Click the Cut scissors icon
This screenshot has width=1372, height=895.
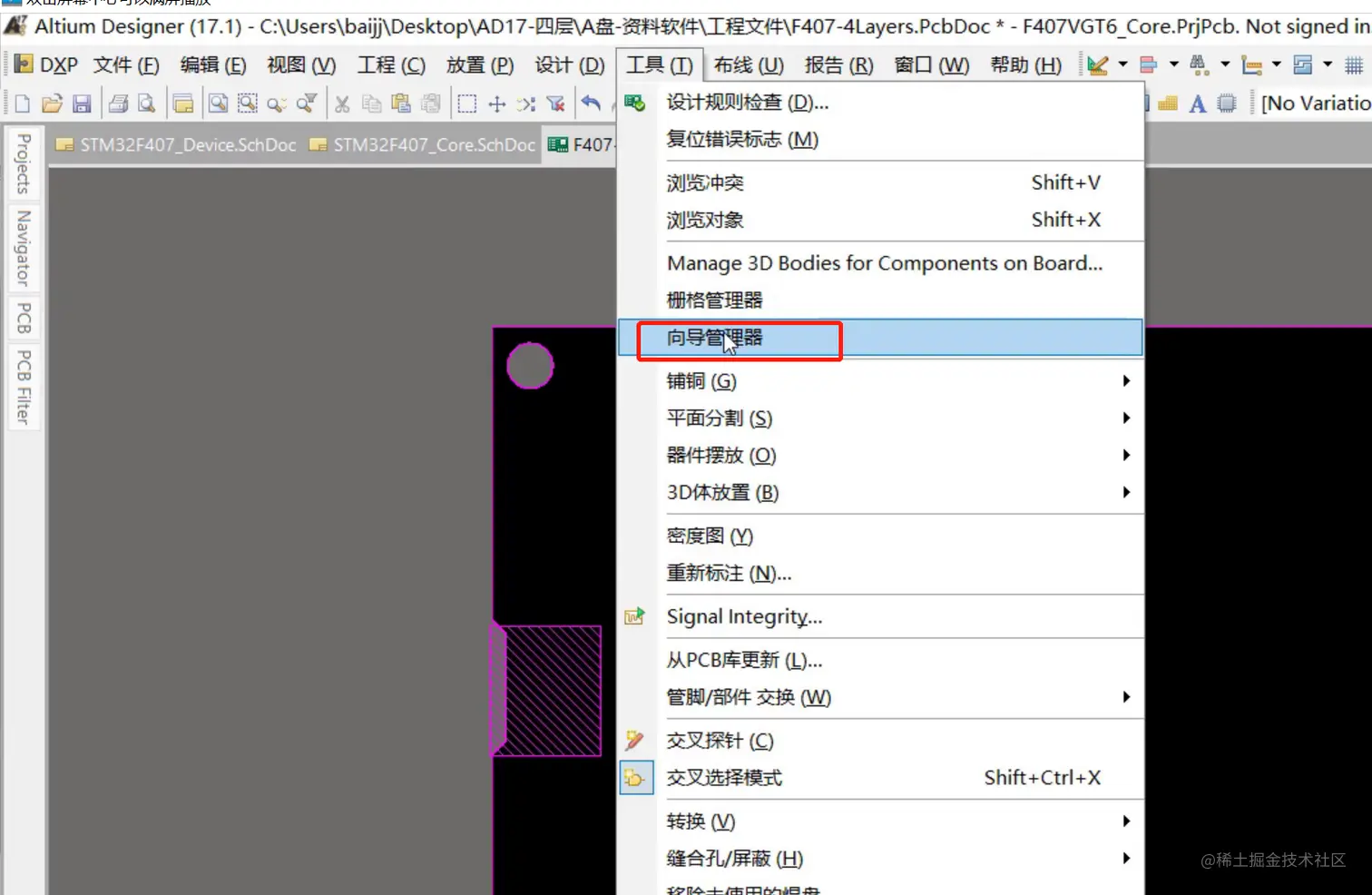coord(342,104)
